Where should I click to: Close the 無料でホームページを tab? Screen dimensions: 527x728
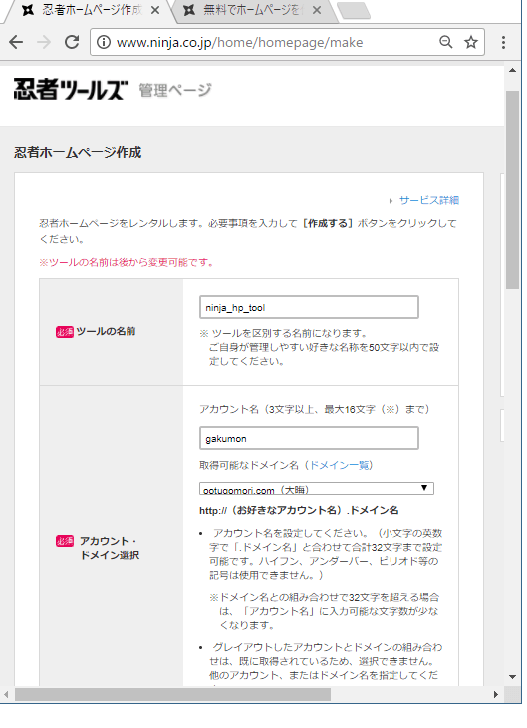coord(317,10)
